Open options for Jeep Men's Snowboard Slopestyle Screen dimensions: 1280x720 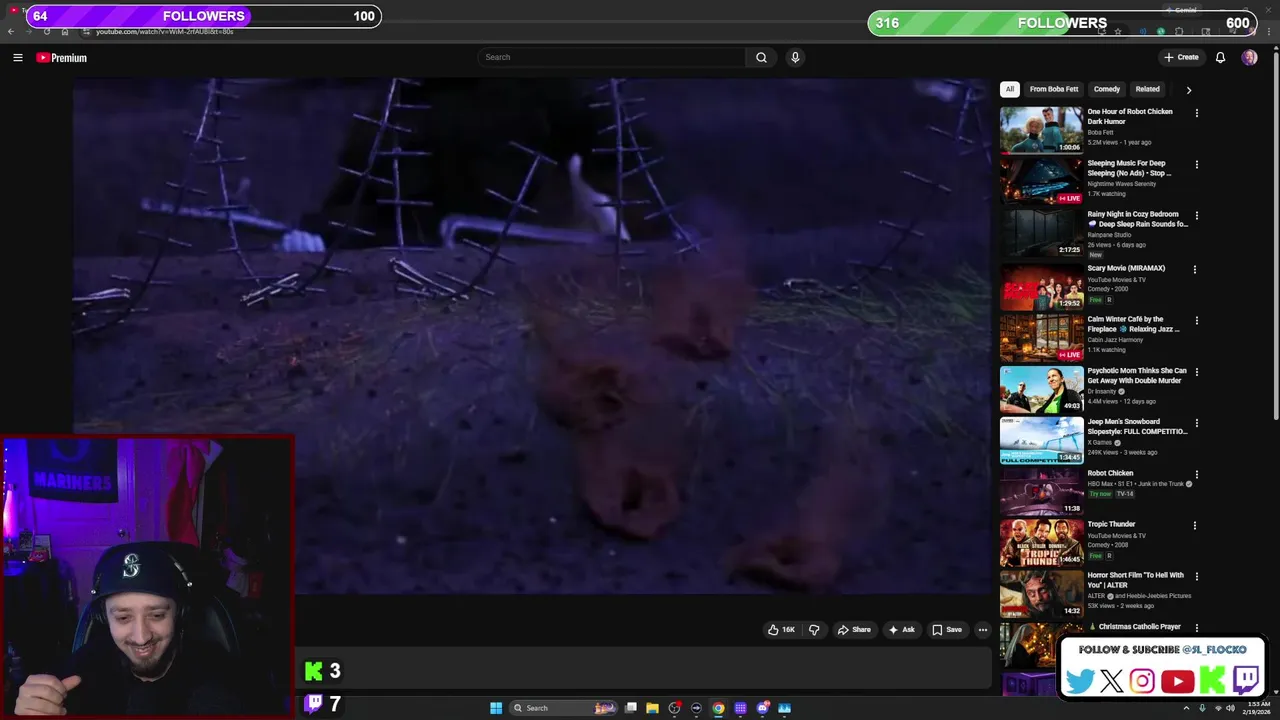pyautogui.click(x=1196, y=423)
